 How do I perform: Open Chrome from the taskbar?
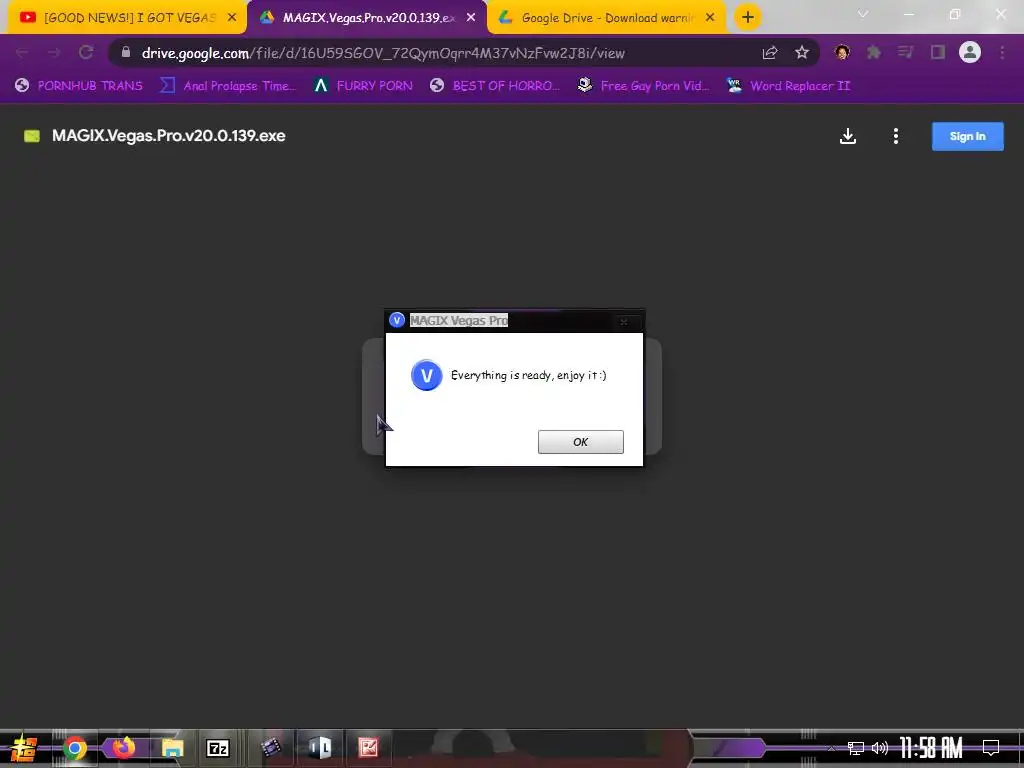[x=74, y=748]
